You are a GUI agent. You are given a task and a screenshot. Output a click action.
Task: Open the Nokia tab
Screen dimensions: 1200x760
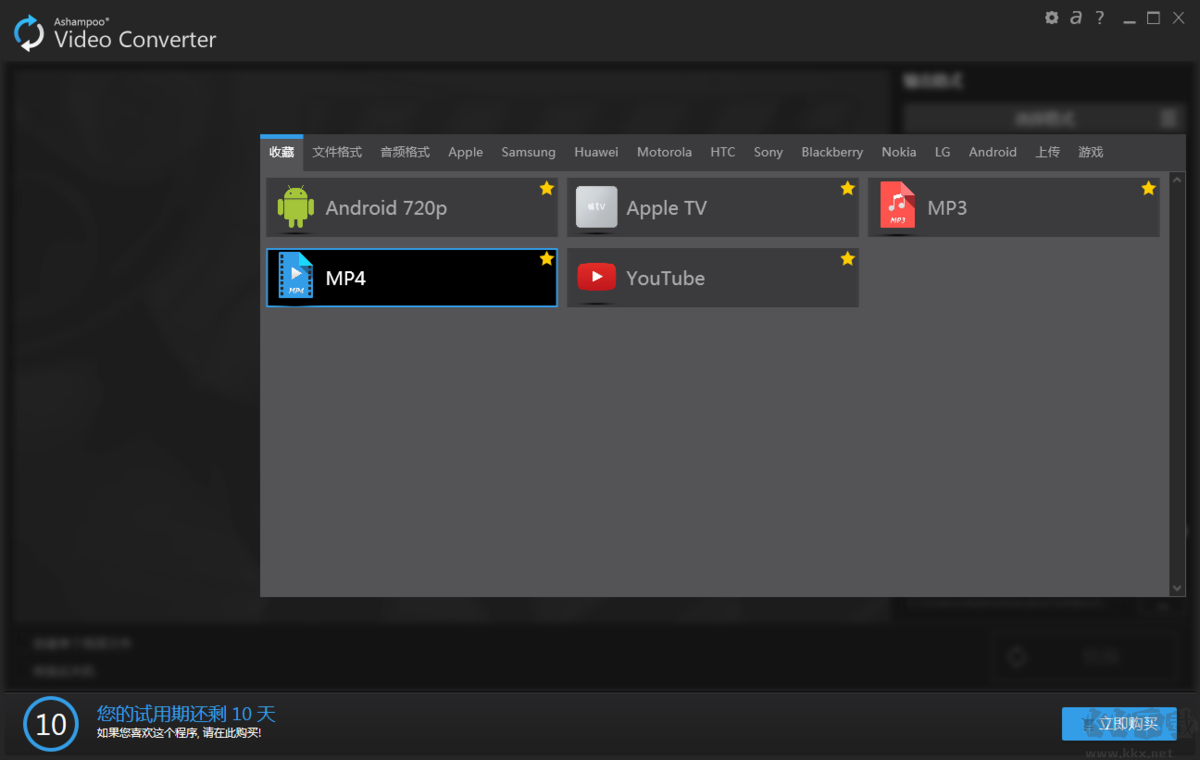(x=899, y=152)
